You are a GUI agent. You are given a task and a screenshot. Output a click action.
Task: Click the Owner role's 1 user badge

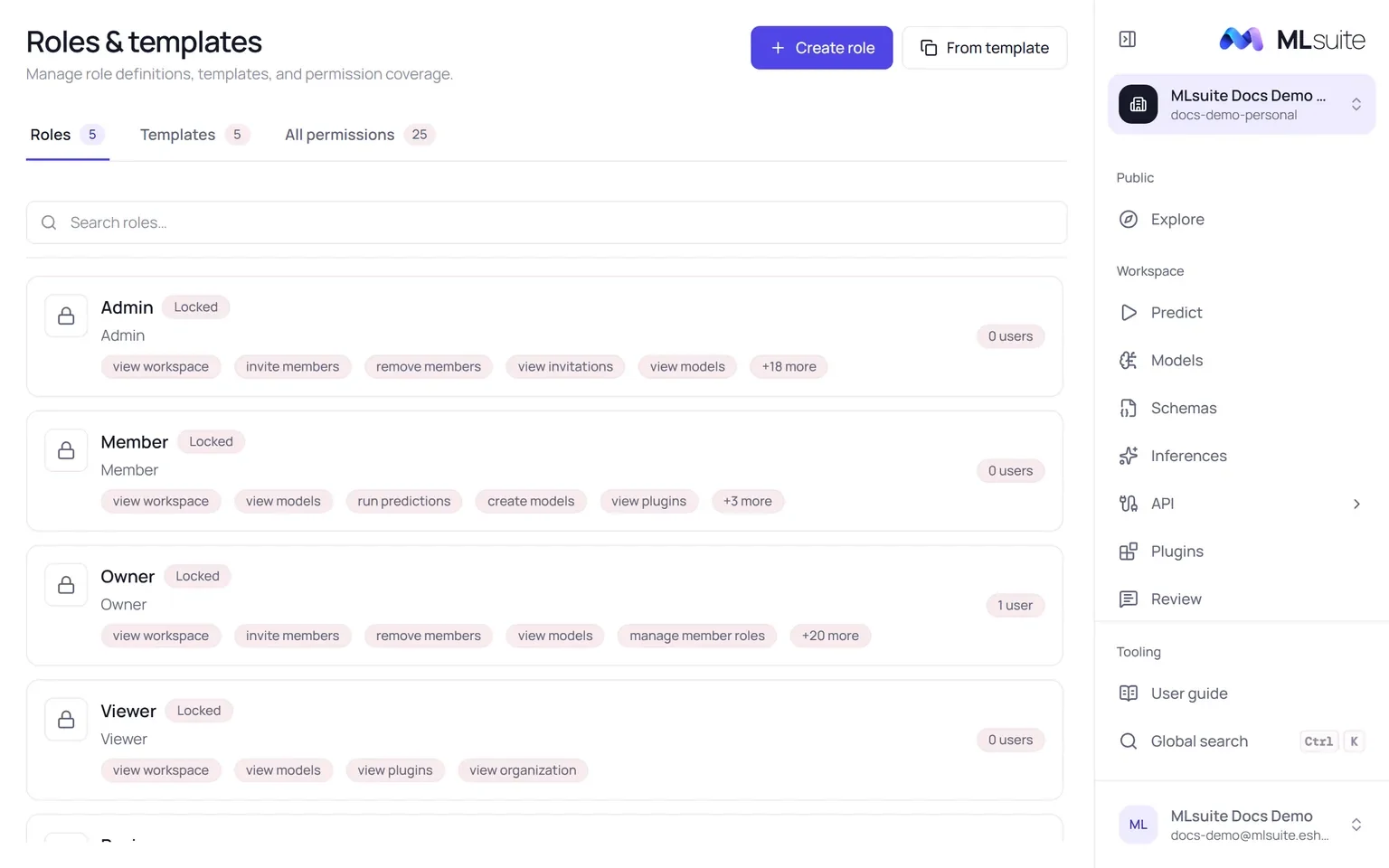[1015, 606]
